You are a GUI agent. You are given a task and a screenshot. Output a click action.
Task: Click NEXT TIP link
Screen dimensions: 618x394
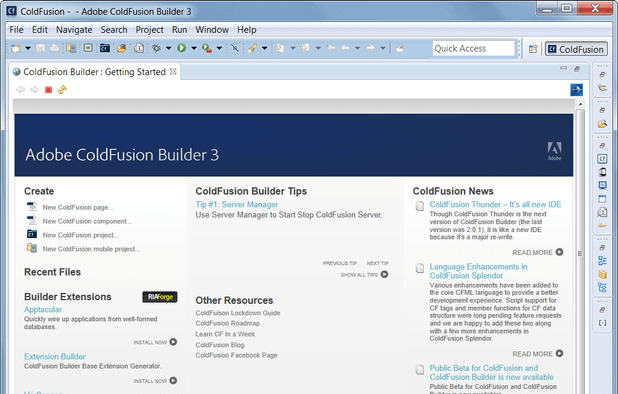coord(378,263)
